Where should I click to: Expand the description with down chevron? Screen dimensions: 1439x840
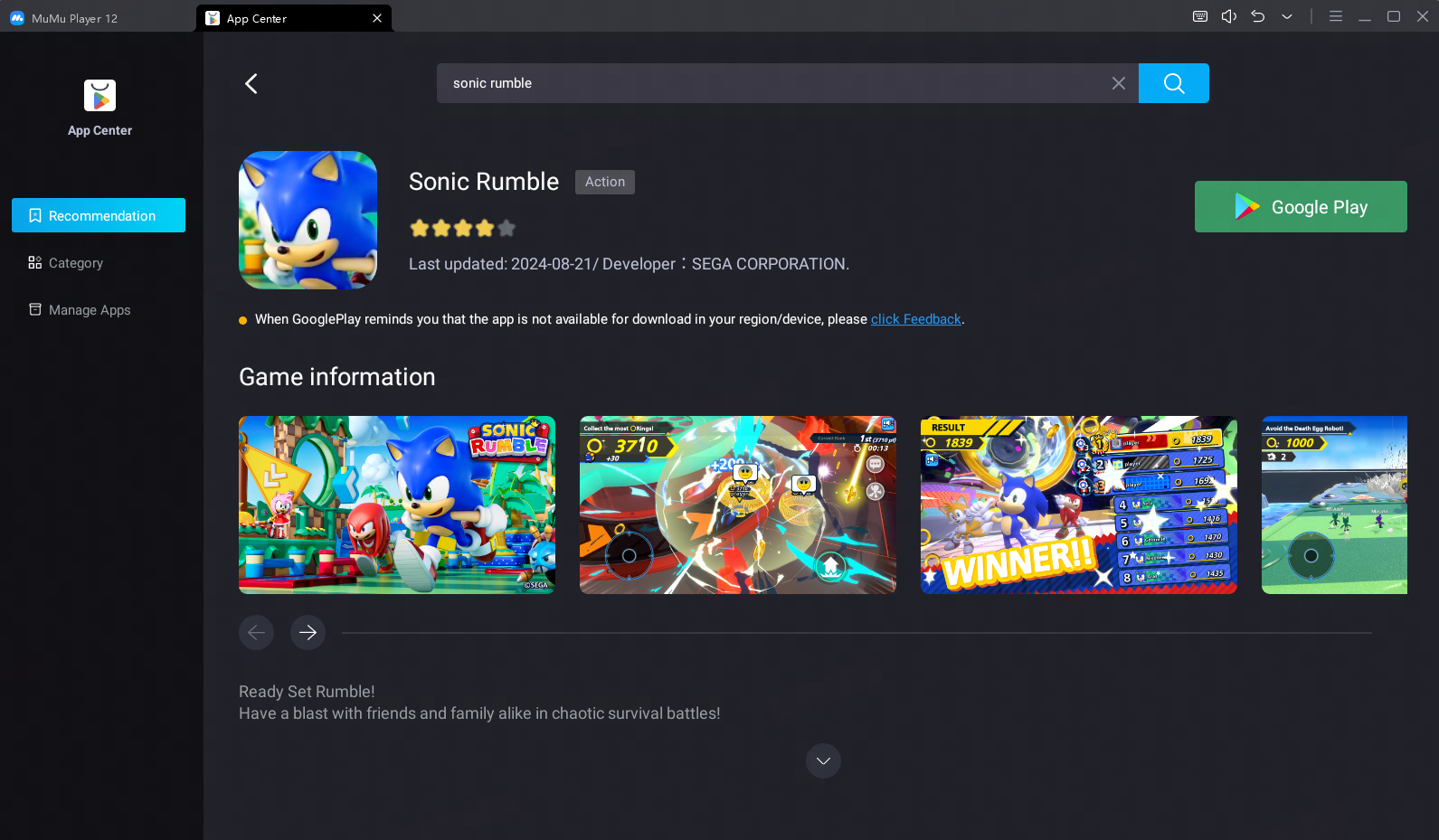823,760
